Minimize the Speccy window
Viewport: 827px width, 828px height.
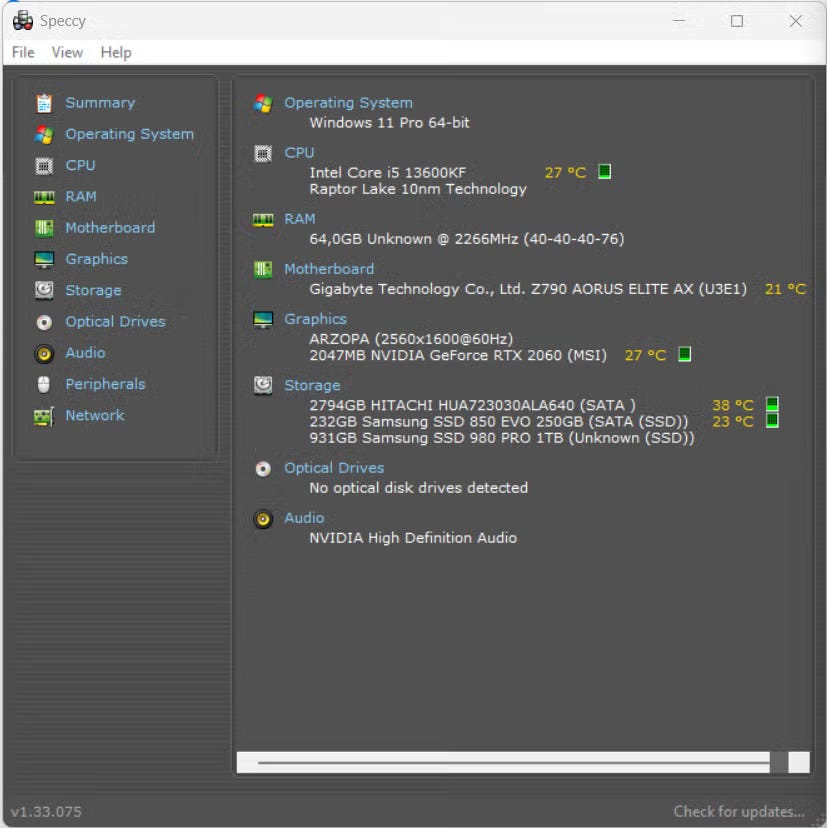[679, 21]
